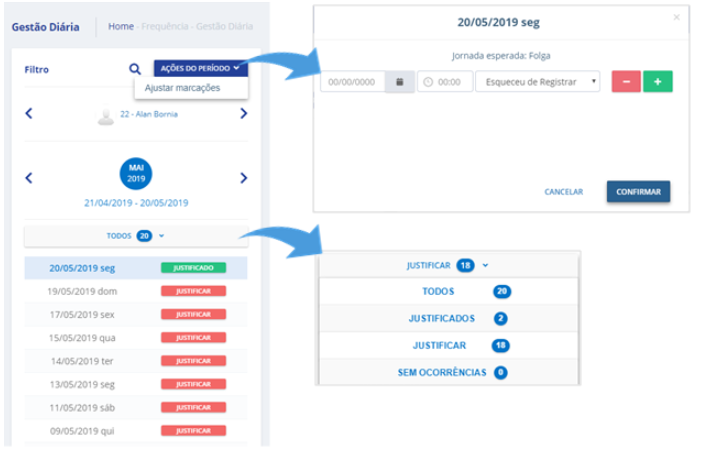Image resolution: width=719 pixels, height=451 pixels.
Task: Click the green plus add button
Action: click(x=657, y=82)
